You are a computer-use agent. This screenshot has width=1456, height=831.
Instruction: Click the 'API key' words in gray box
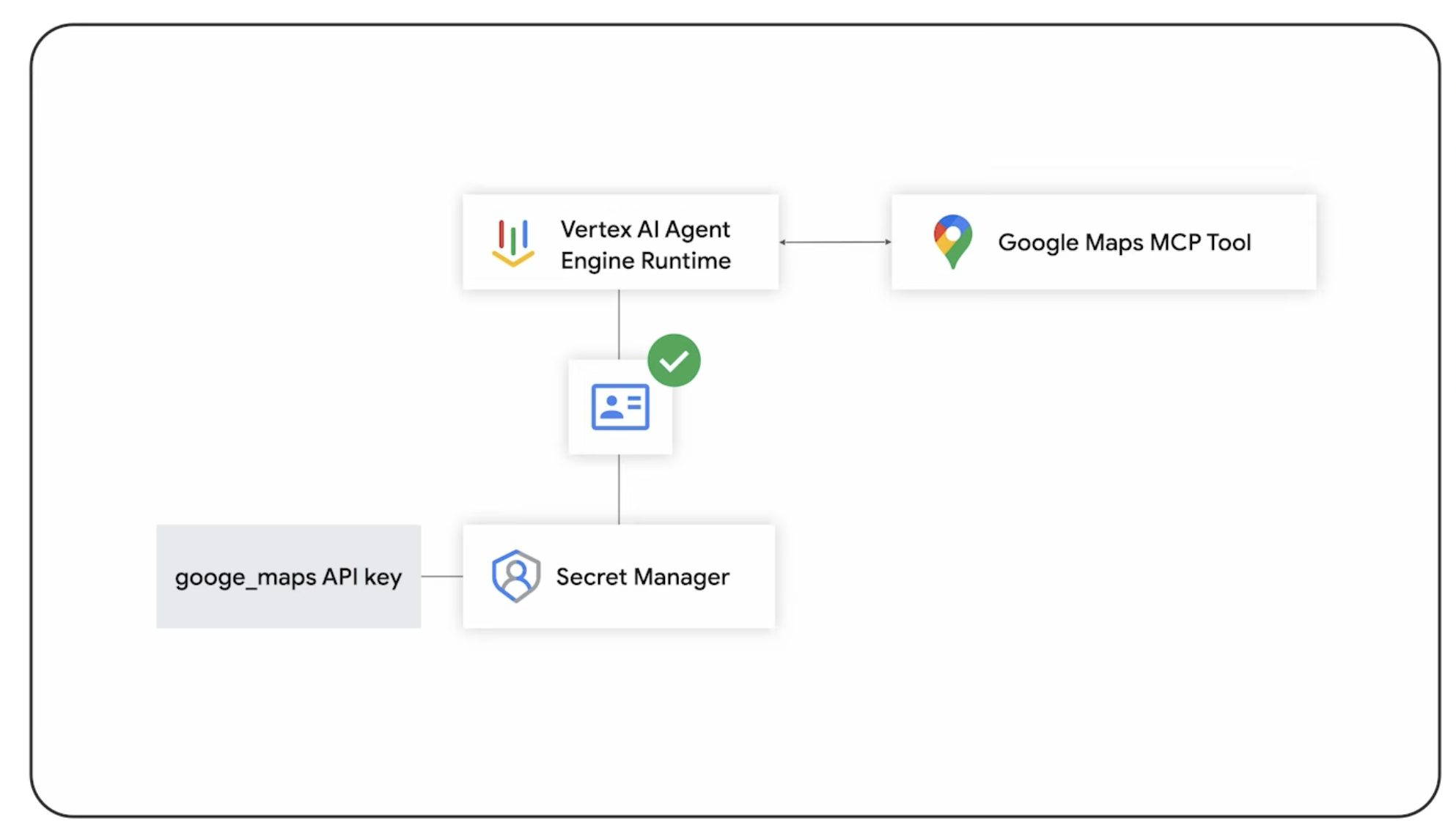362,577
